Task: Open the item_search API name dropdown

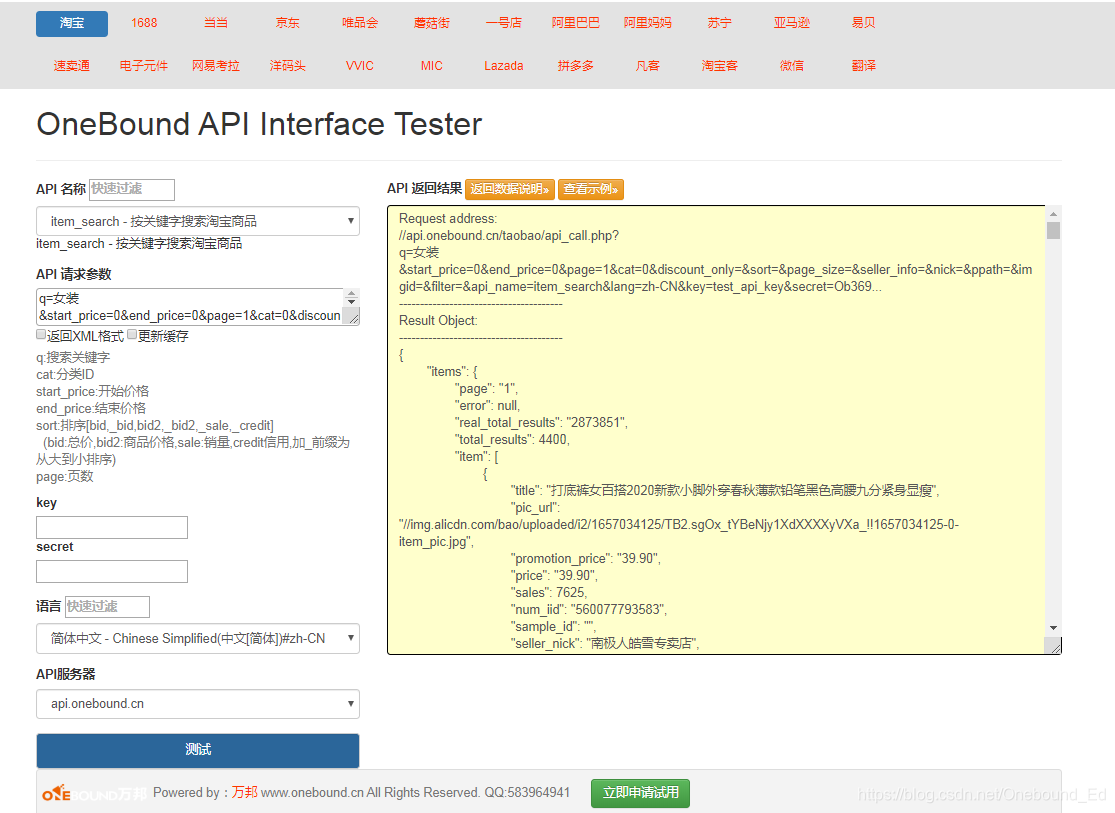Action: 198,221
